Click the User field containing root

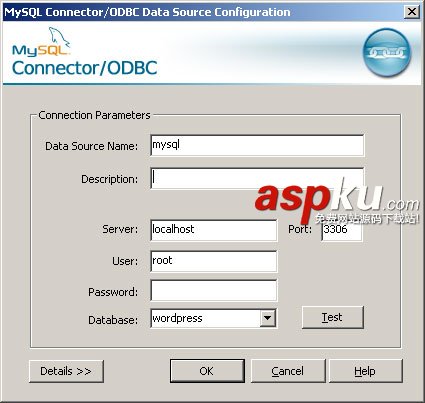214,261
